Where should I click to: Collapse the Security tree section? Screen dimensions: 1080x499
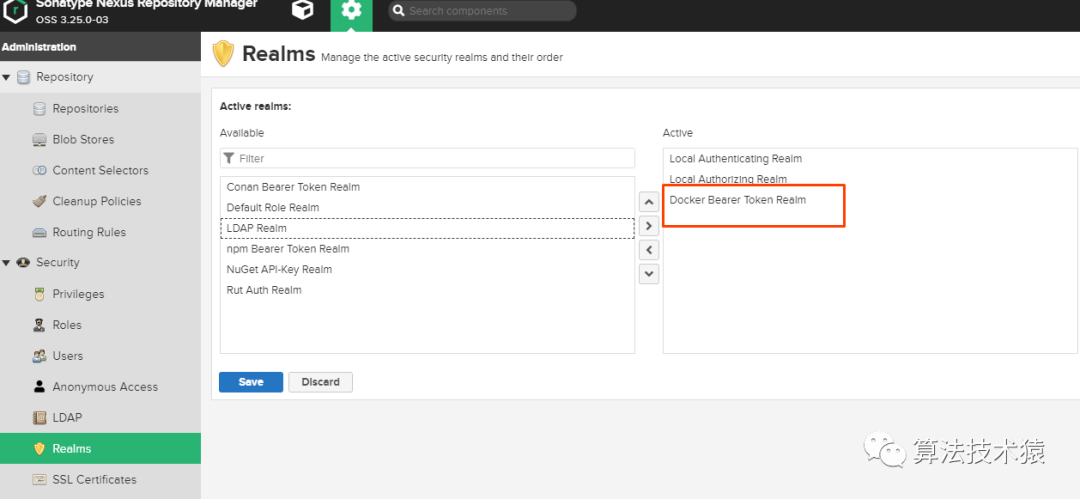pos(7,263)
